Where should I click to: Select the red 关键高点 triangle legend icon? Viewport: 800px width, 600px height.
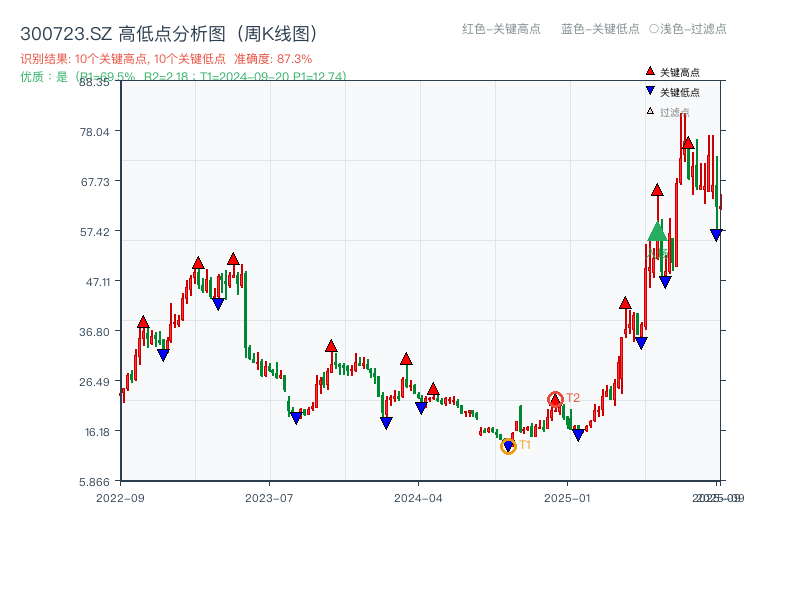(x=648, y=70)
